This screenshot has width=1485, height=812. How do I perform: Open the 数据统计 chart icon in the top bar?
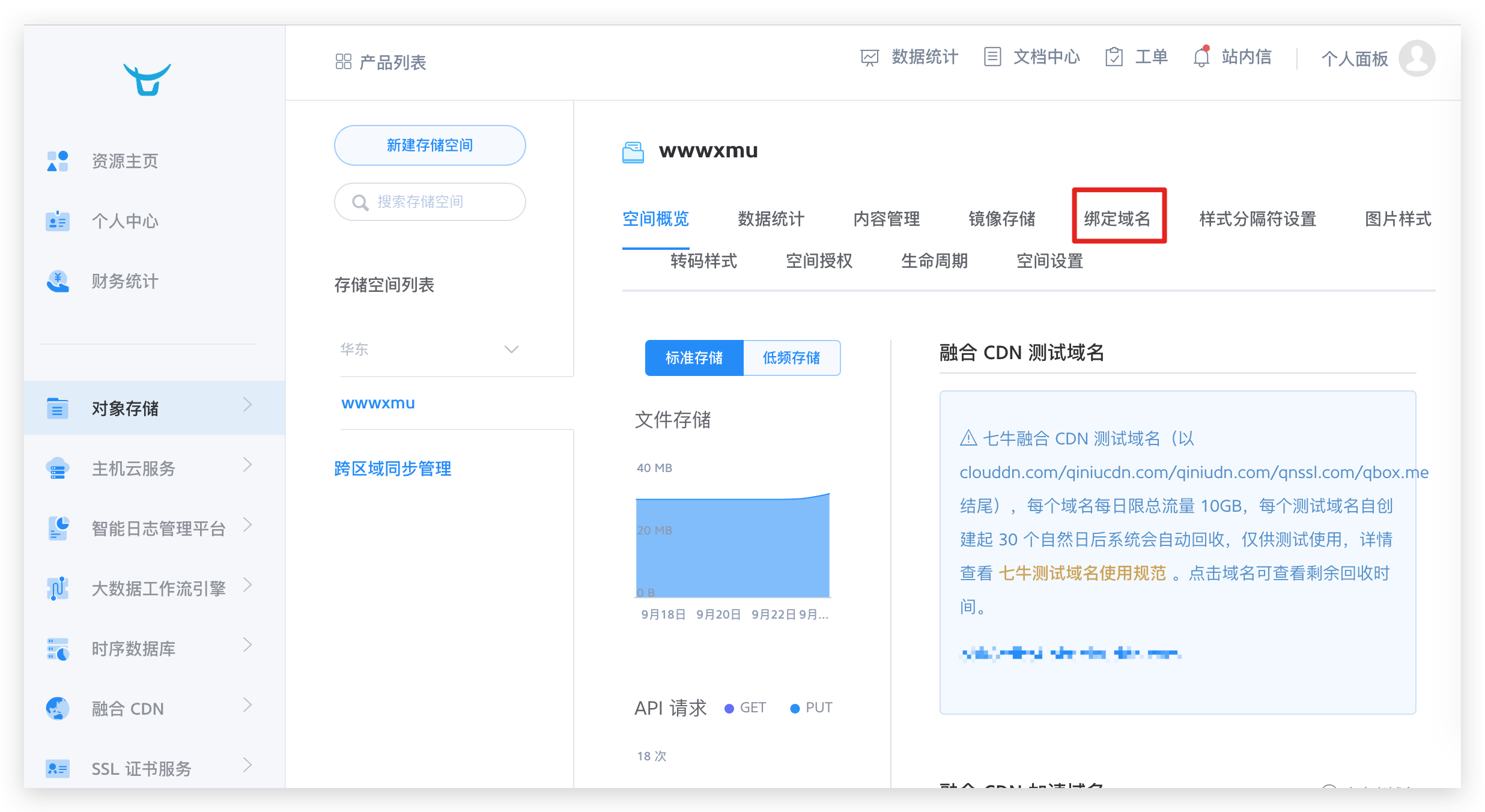869,58
